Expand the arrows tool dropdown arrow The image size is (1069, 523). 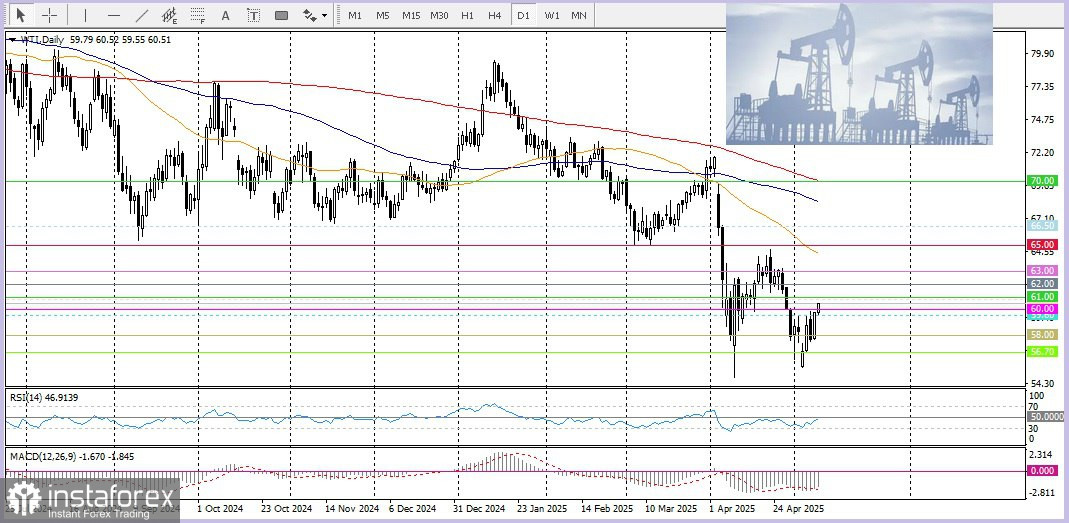click(x=325, y=15)
